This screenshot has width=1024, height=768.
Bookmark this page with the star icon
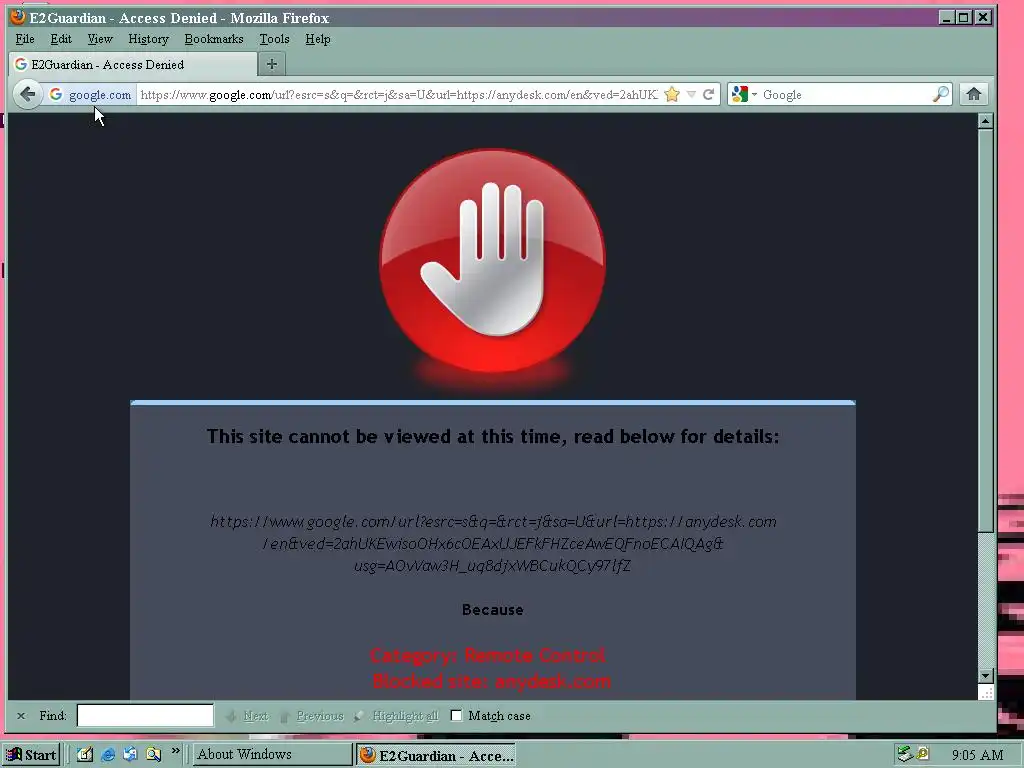pyautogui.click(x=671, y=95)
